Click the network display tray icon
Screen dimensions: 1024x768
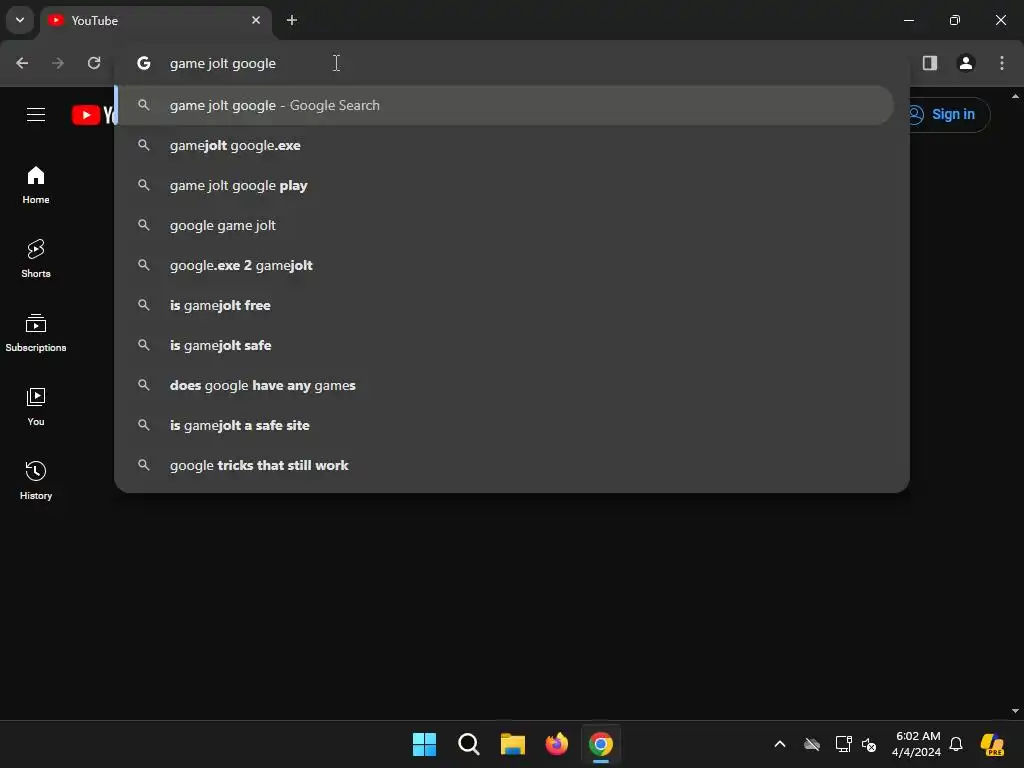click(x=843, y=744)
